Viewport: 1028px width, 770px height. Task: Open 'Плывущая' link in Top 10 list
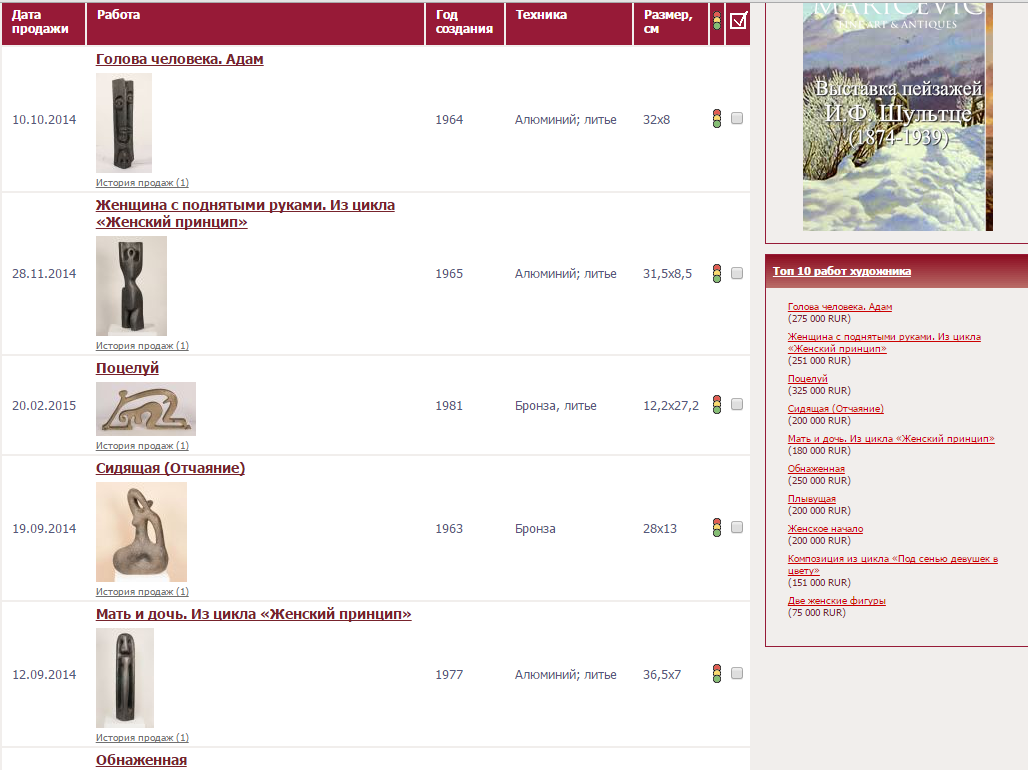tap(811, 499)
